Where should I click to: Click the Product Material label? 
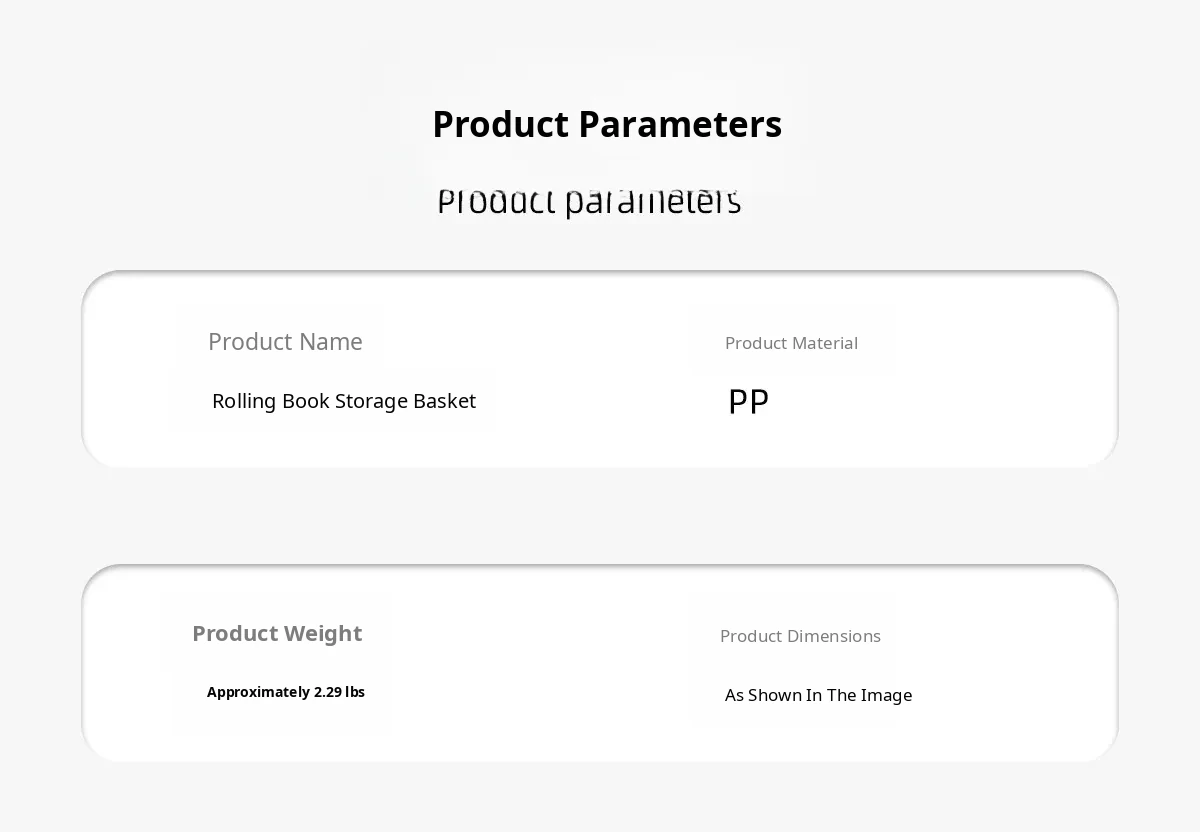[791, 343]
